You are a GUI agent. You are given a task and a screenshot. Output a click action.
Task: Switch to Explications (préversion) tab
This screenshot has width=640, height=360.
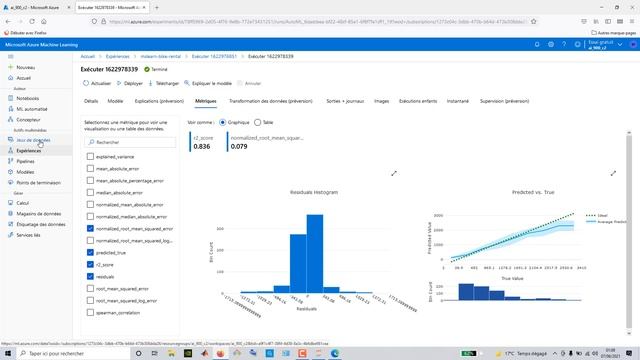pyautogui.click(x=159, y=101)
